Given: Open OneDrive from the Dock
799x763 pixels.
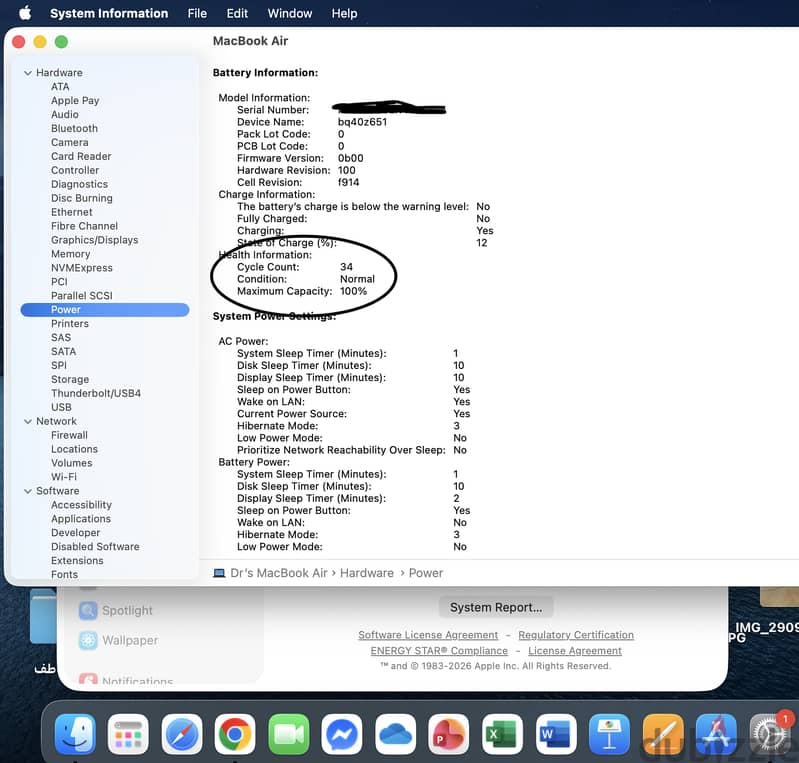Looking at the screenshot, I should 395,734.
